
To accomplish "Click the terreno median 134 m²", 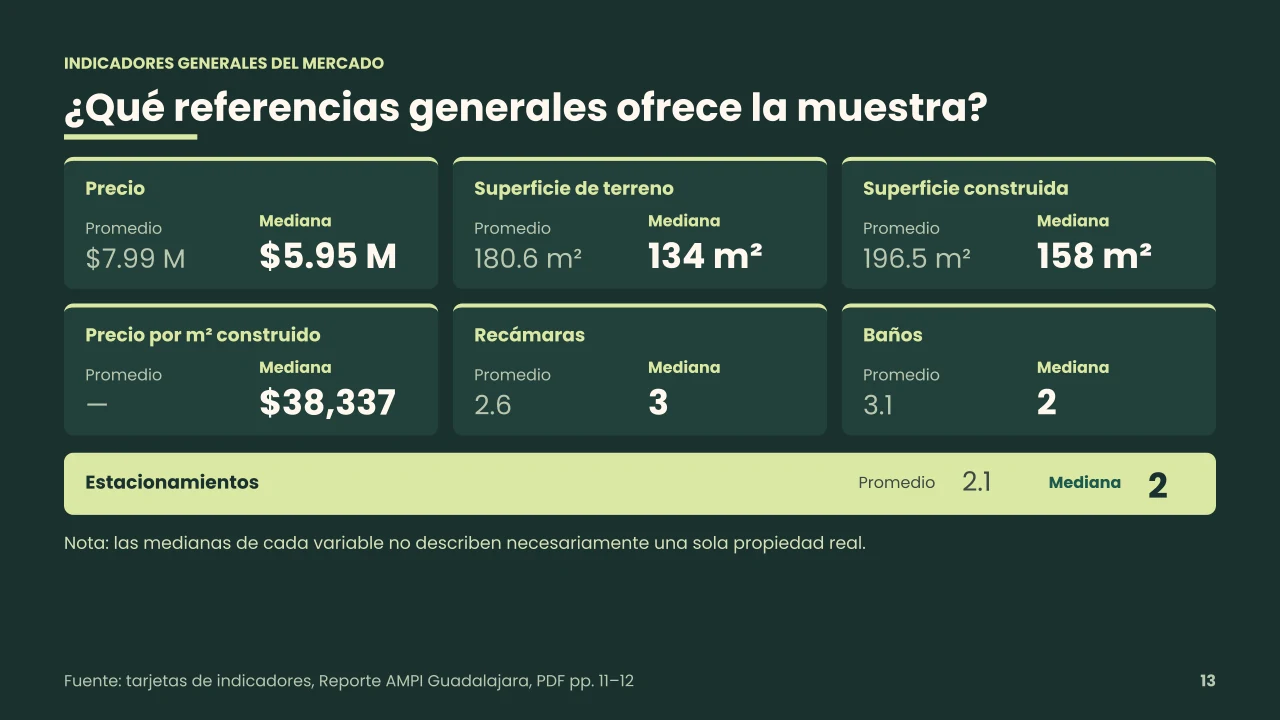I will tap(705, 256).
